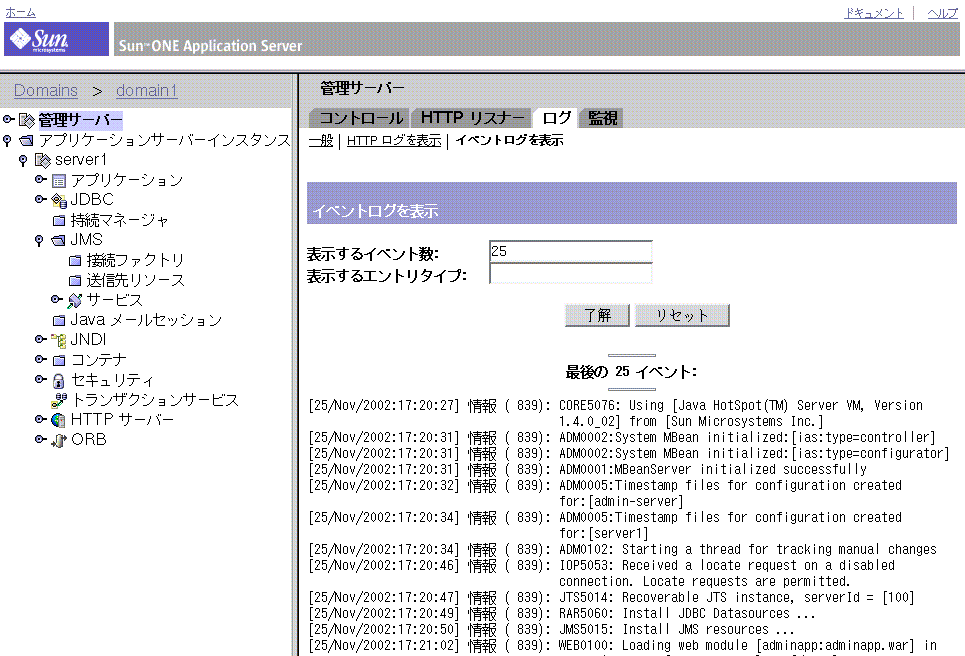Click the ORB node icon
The image size is (965, 656).
point(58,441)
